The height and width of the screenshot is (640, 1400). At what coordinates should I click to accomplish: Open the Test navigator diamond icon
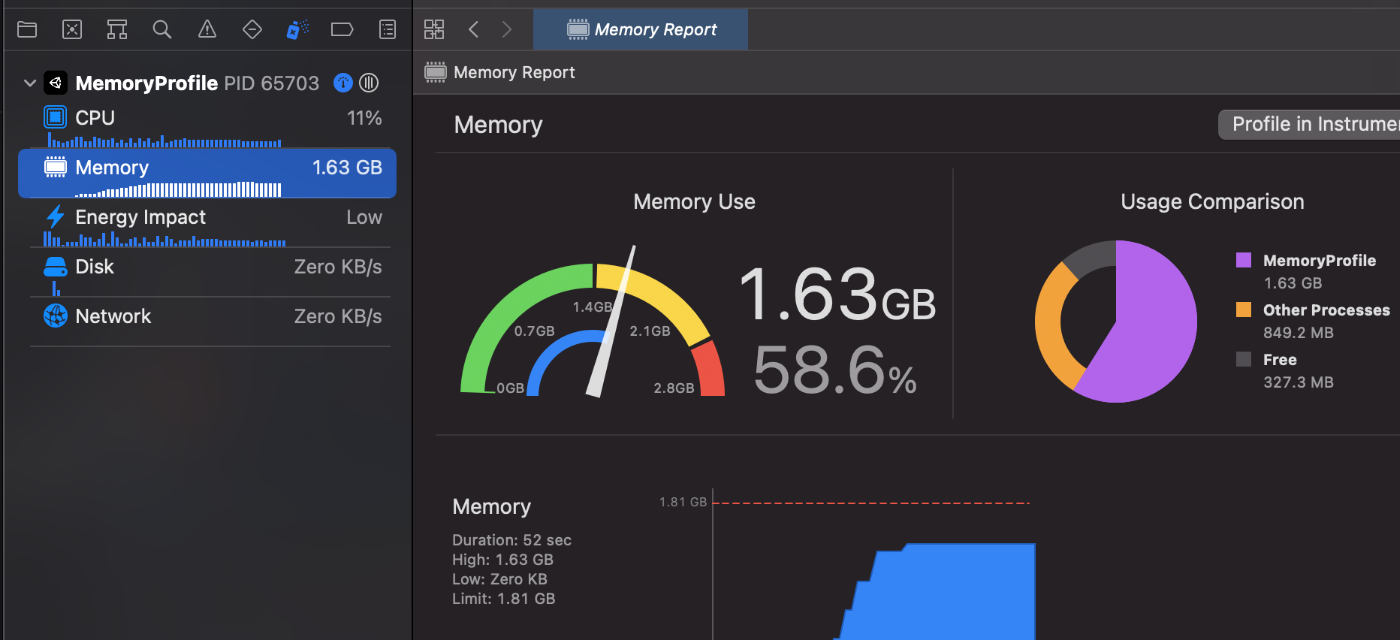pos(252,29)
